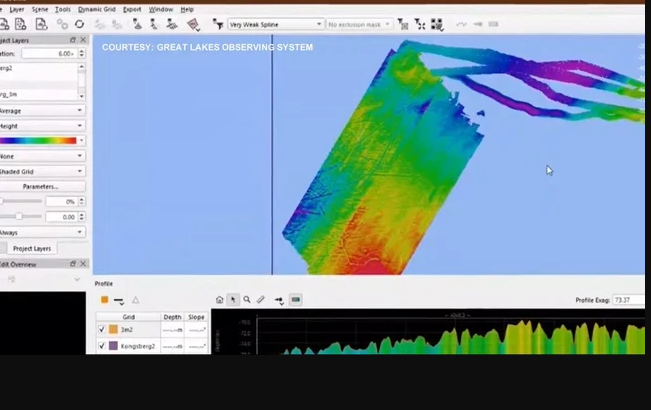Viewport: 651px width, 410px height.
Task: Click the red tilted grid icon
Action: tap(193, 25)
